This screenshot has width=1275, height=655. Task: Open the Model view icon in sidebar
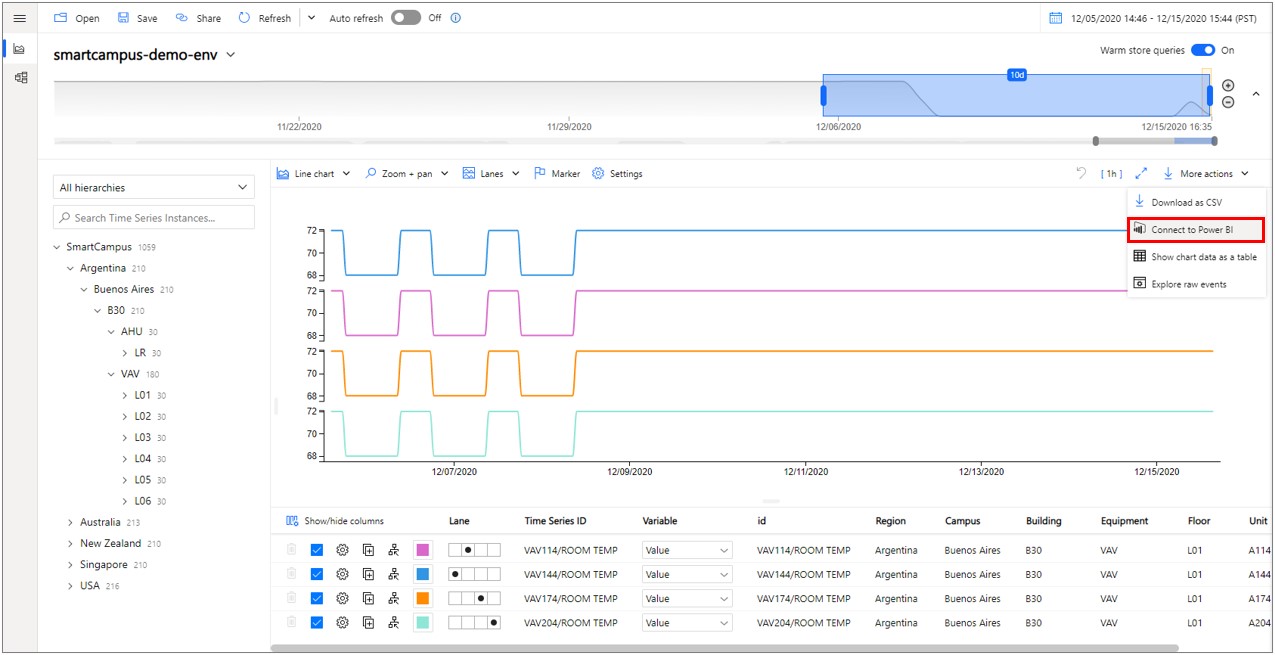click(x=20, y=77)
